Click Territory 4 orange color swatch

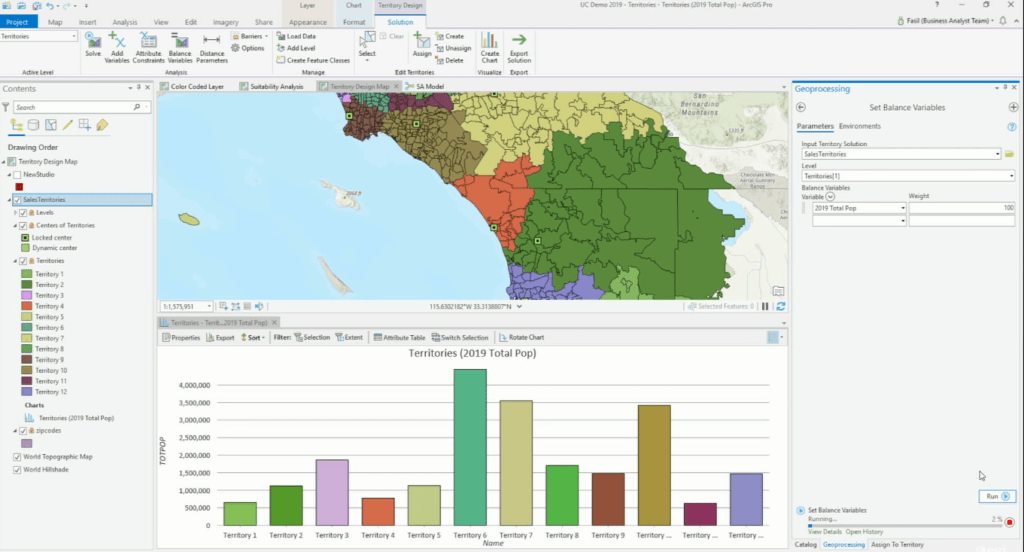pos(27,306)
